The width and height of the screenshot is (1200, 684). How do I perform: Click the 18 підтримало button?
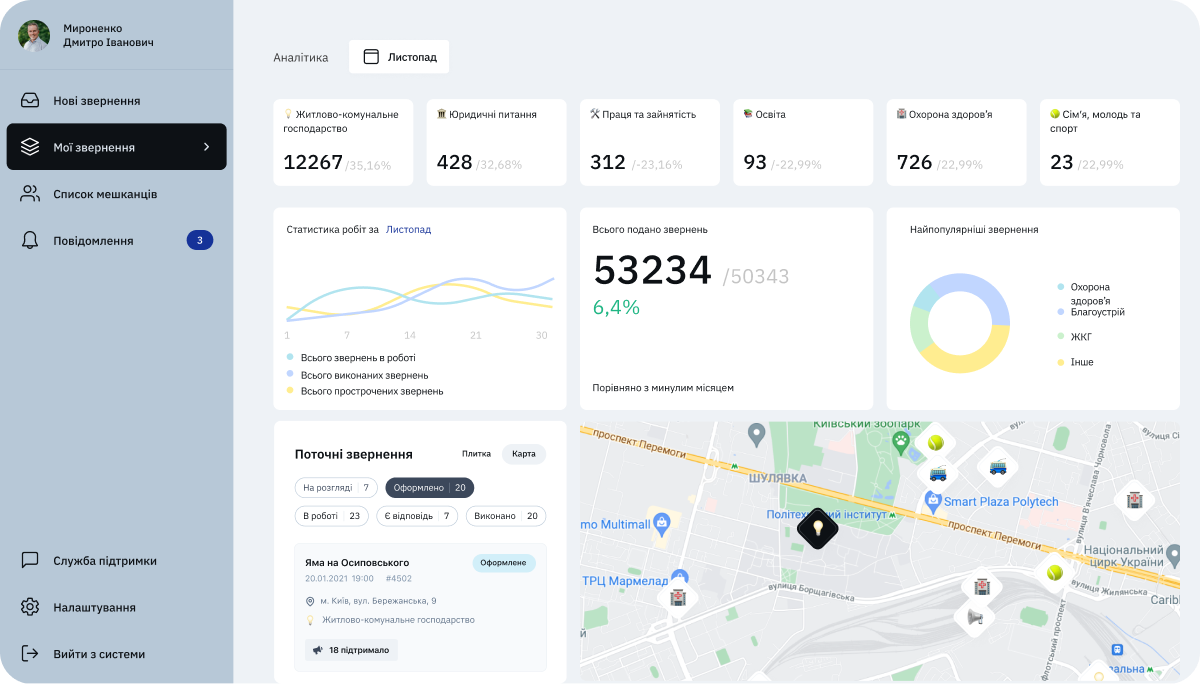coord(352,650)
